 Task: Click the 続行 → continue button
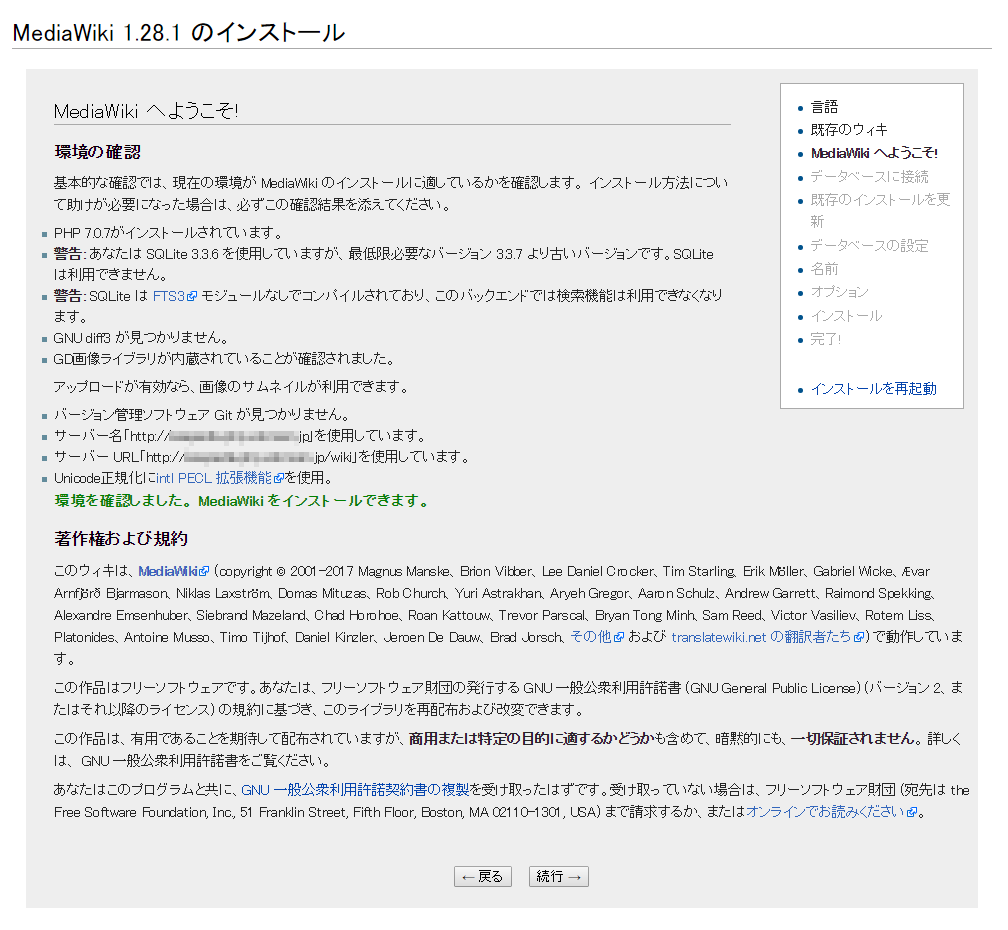pos(558,877)
